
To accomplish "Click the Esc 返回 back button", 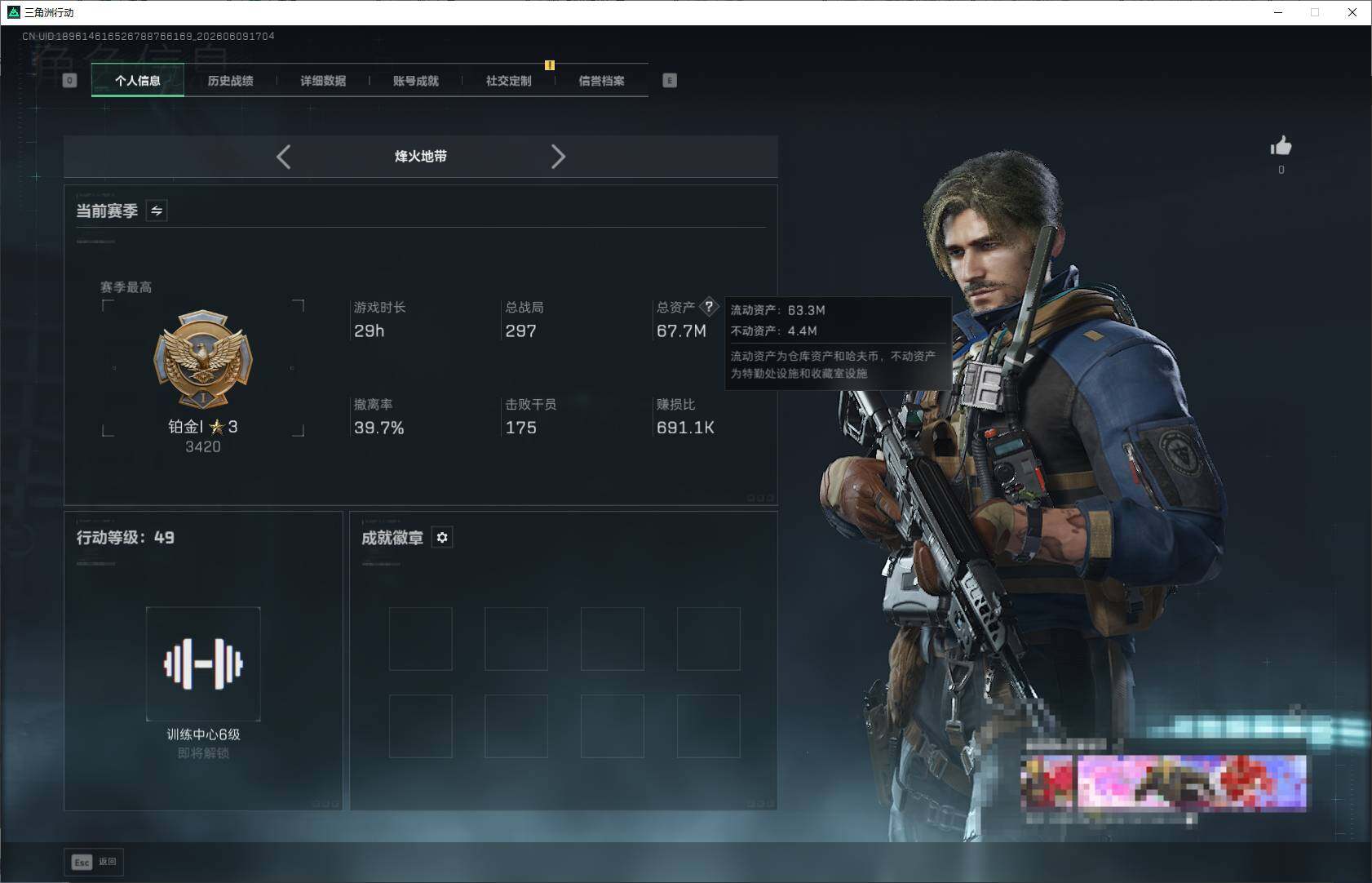I will (94, 862).
